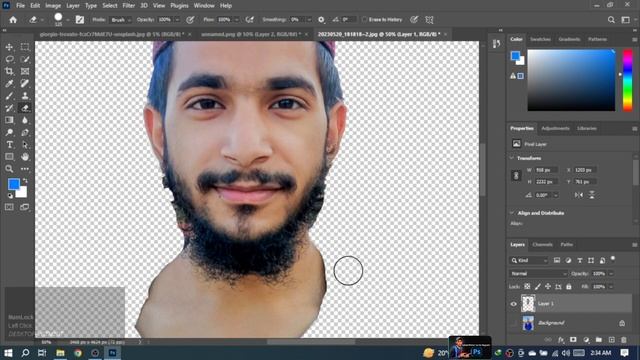Open layer blend mode Normal dropdown
This screenshot has height=360, width=640.
pos(538,273)
